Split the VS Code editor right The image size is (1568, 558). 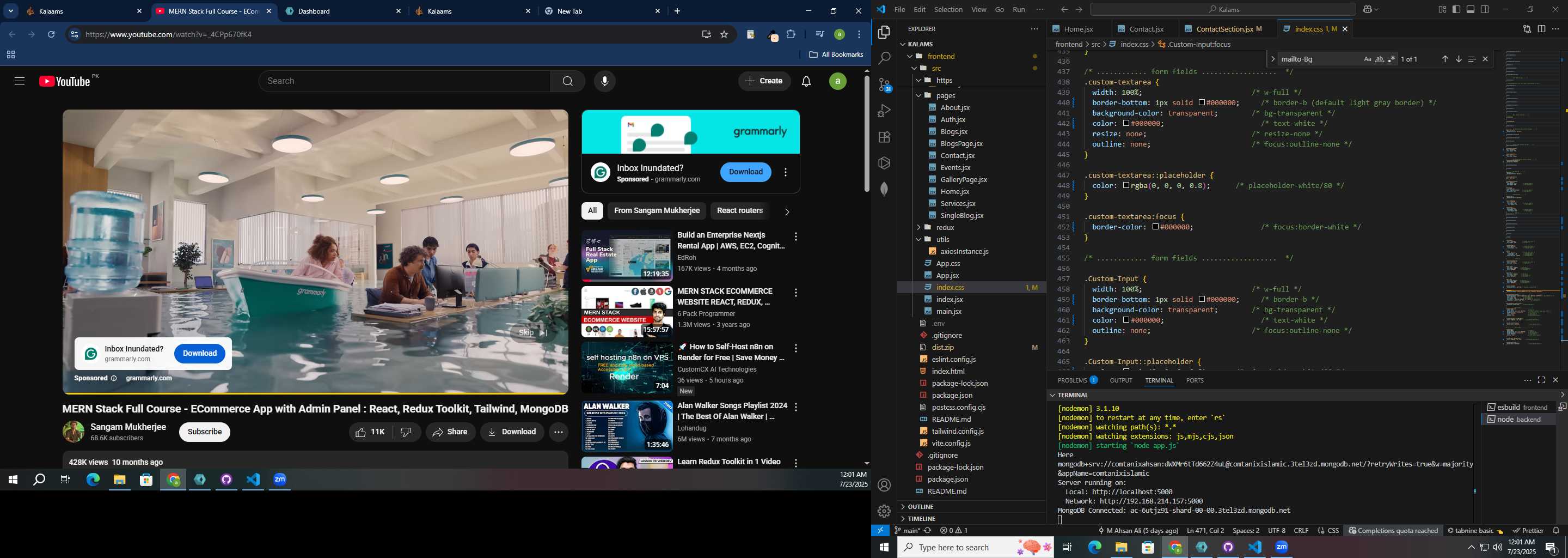pyautogui.click(x=1541, y=29)
